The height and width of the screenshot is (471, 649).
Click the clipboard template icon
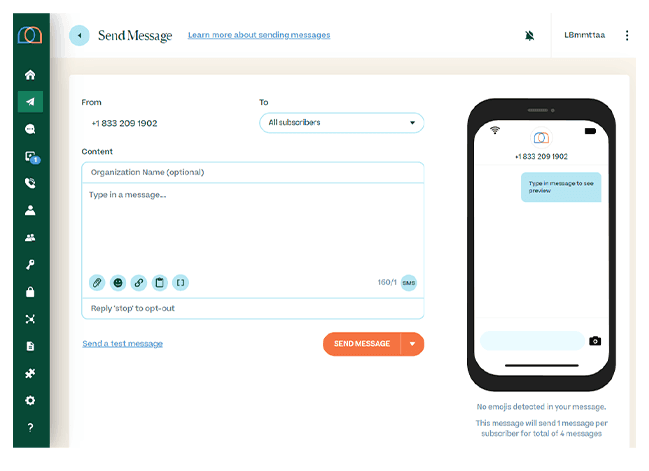[160, 283]
